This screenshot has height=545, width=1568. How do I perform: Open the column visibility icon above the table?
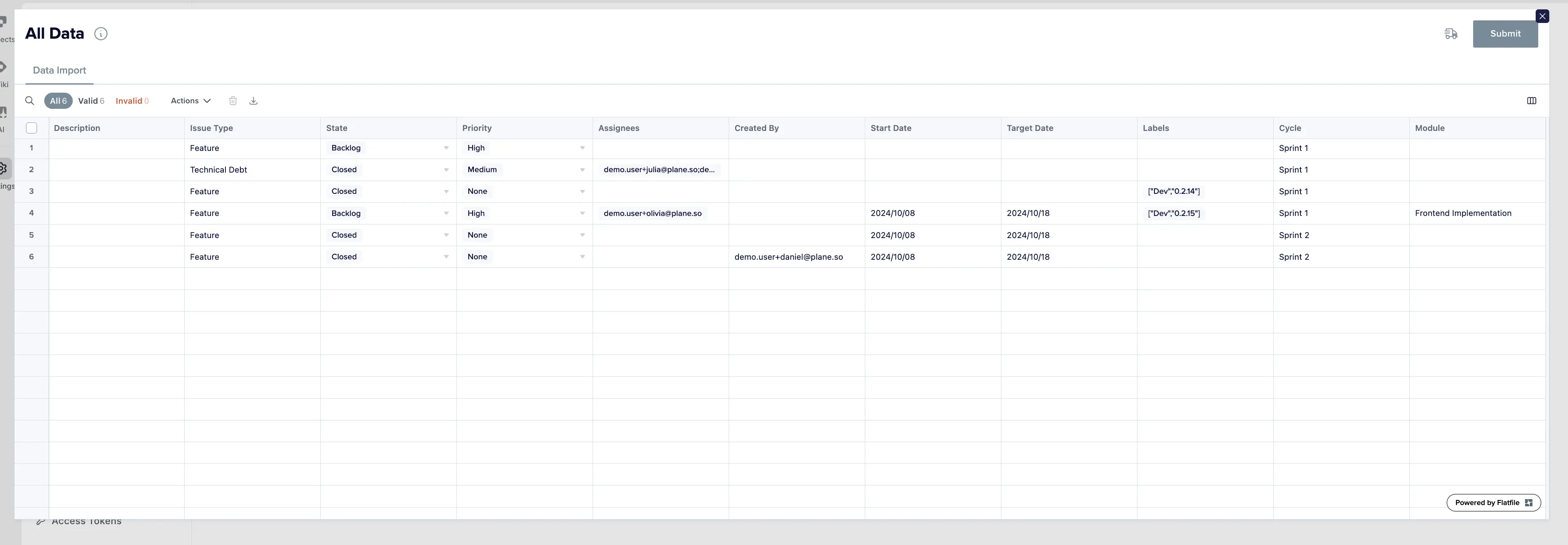1531,100
